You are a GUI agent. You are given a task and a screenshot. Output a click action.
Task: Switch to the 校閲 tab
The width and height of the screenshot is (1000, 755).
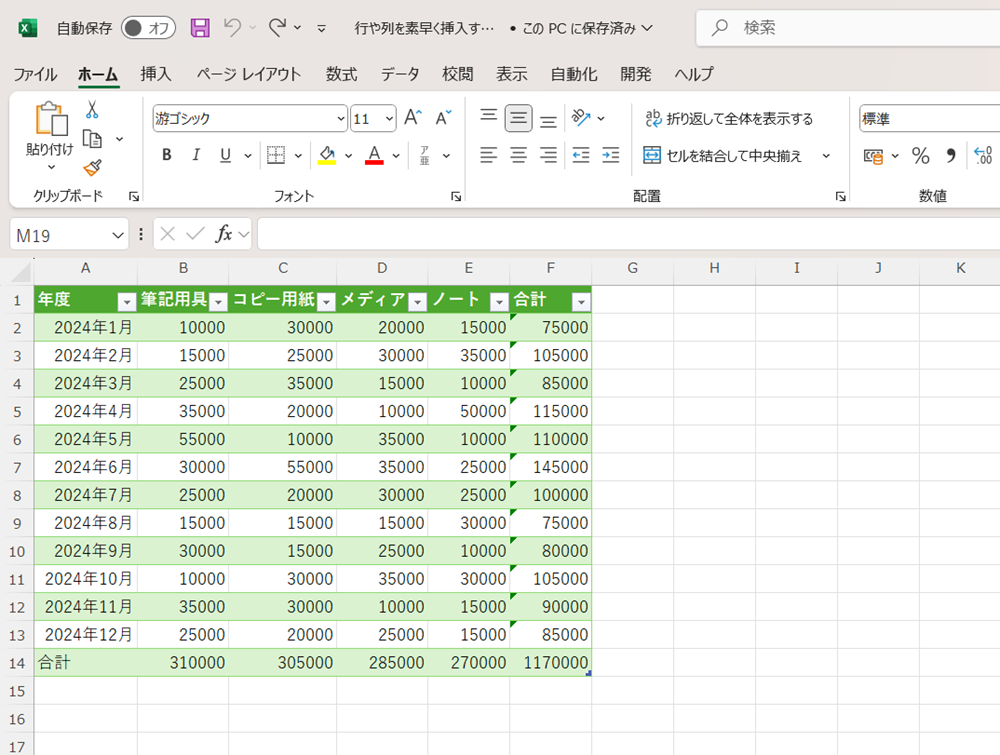[457, 74]
